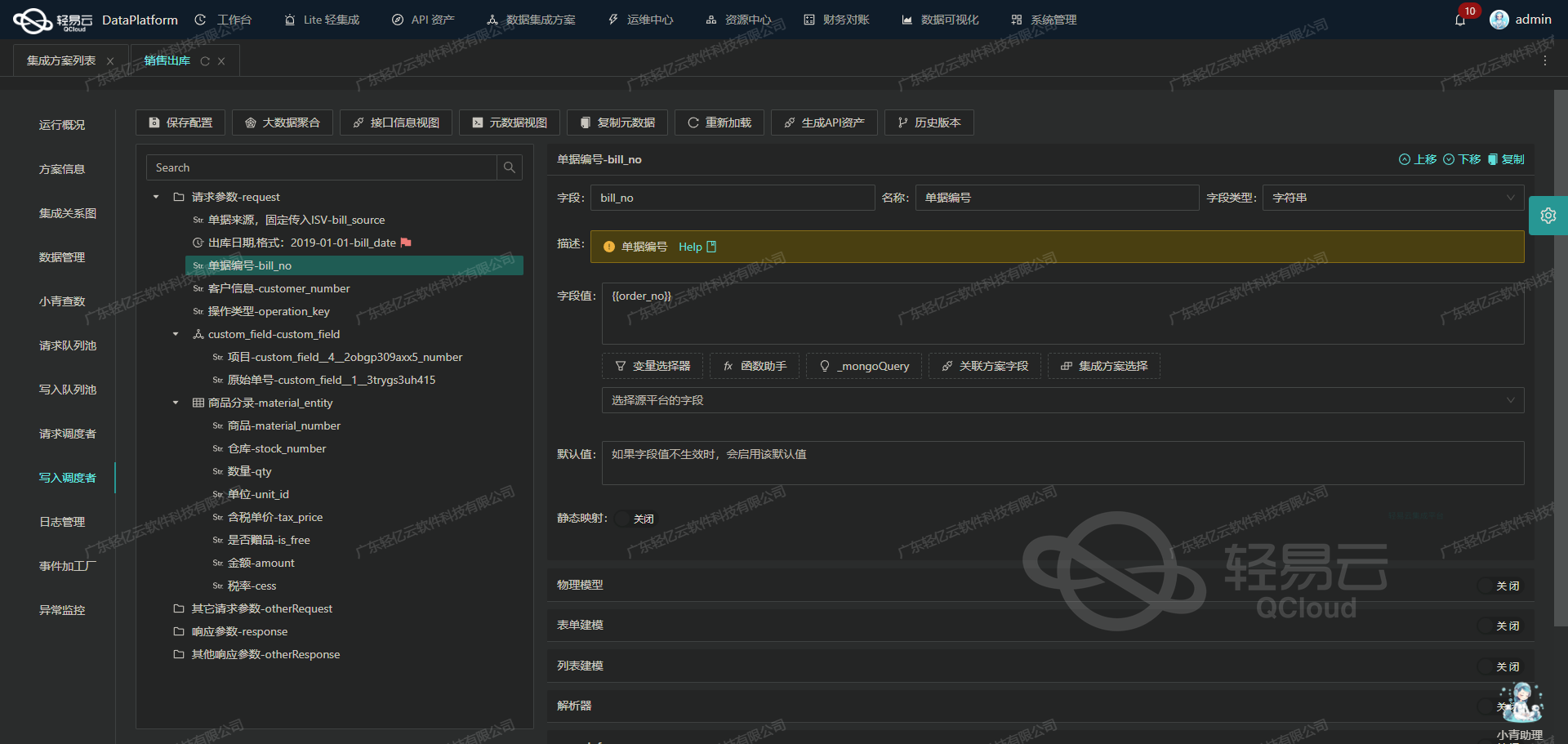Viewport: 1568px width, 744px height.
Task: Open the 字段类型 dropdown
Action: (x=1393, y=198)
